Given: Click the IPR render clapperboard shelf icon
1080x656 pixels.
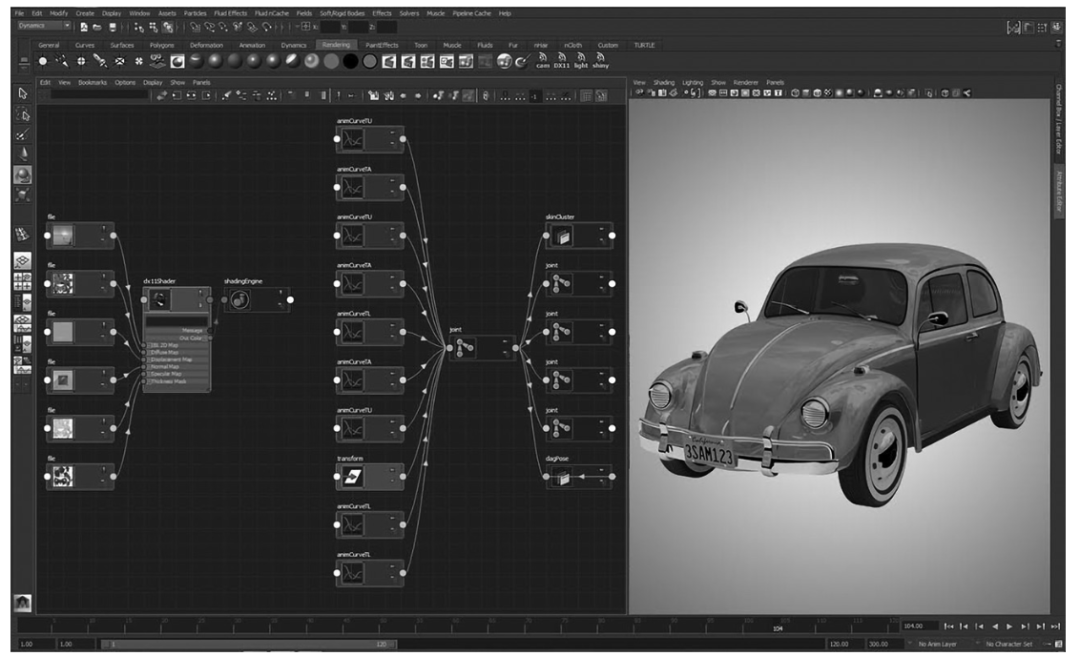Looking at the screenshot, I should 408,61.
